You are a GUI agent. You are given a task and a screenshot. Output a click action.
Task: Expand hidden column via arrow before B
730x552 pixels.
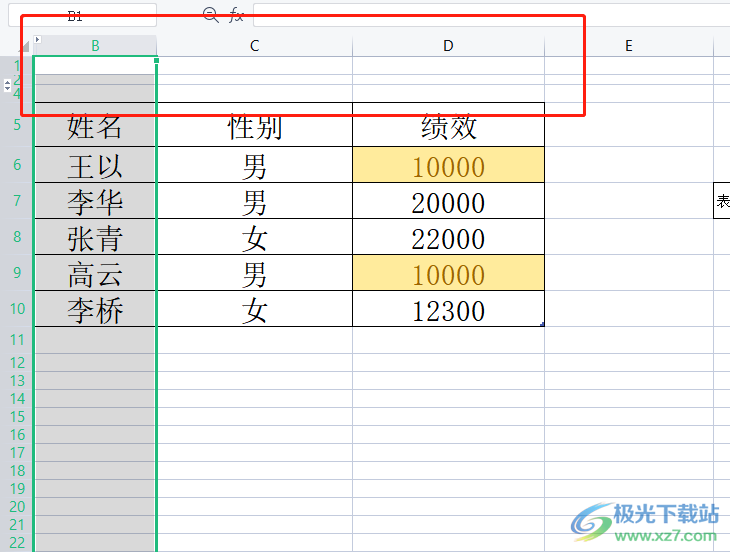click(38, 40)
